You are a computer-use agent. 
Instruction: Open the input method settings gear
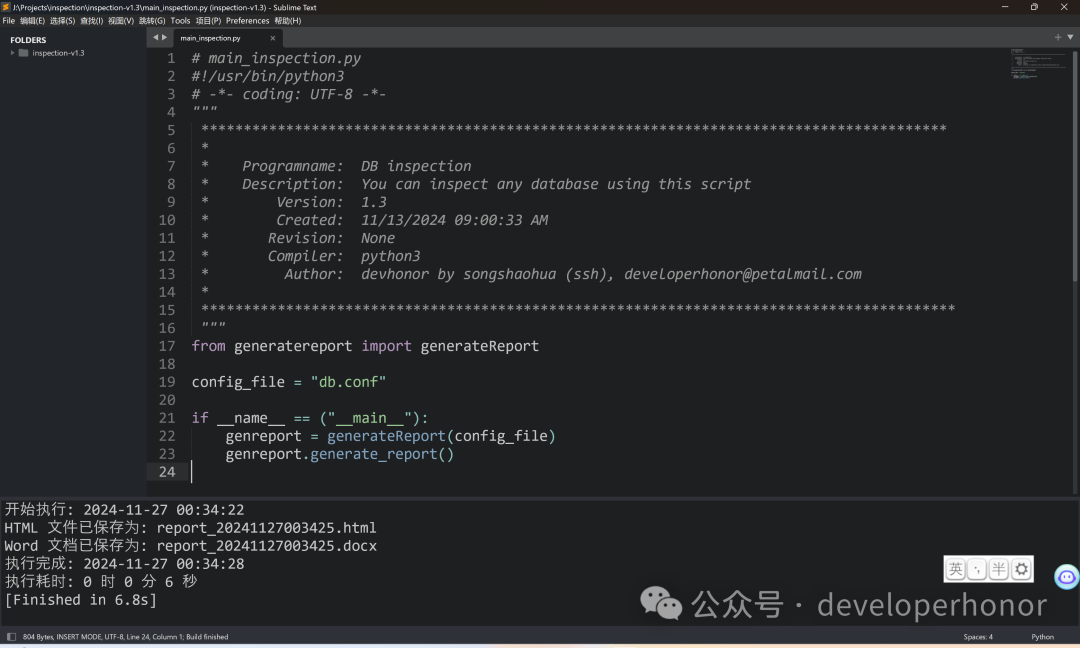click(x=1021, y=569)
